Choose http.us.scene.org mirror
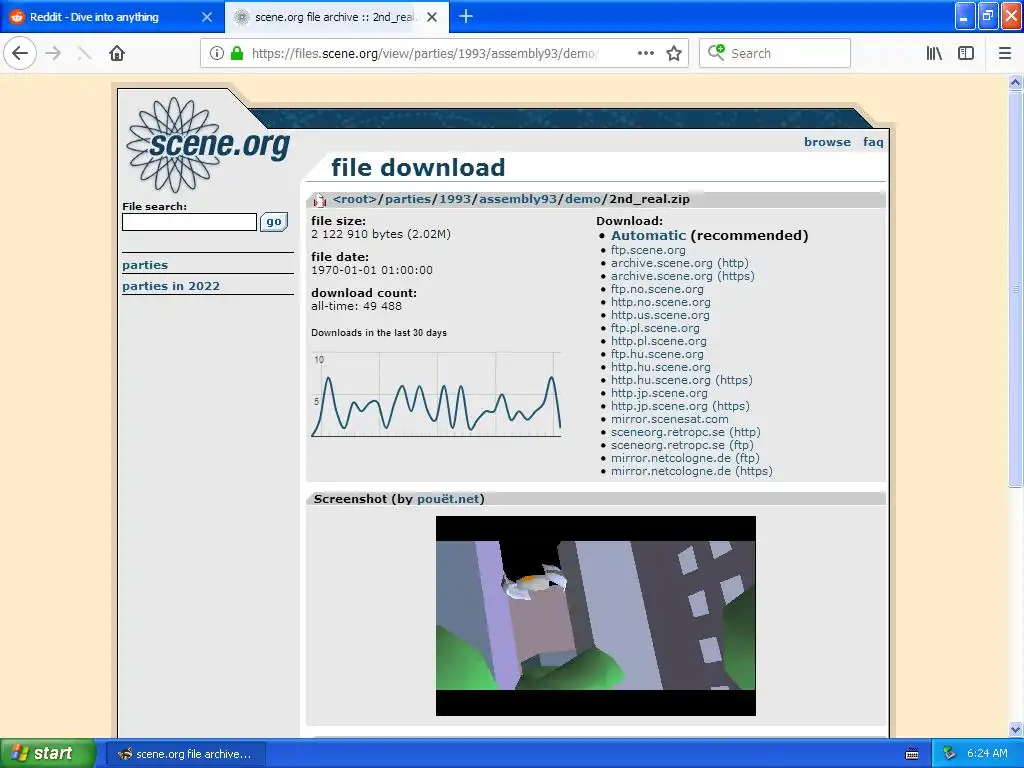This screenshot has width=1024, height=768. coord(660,315)
